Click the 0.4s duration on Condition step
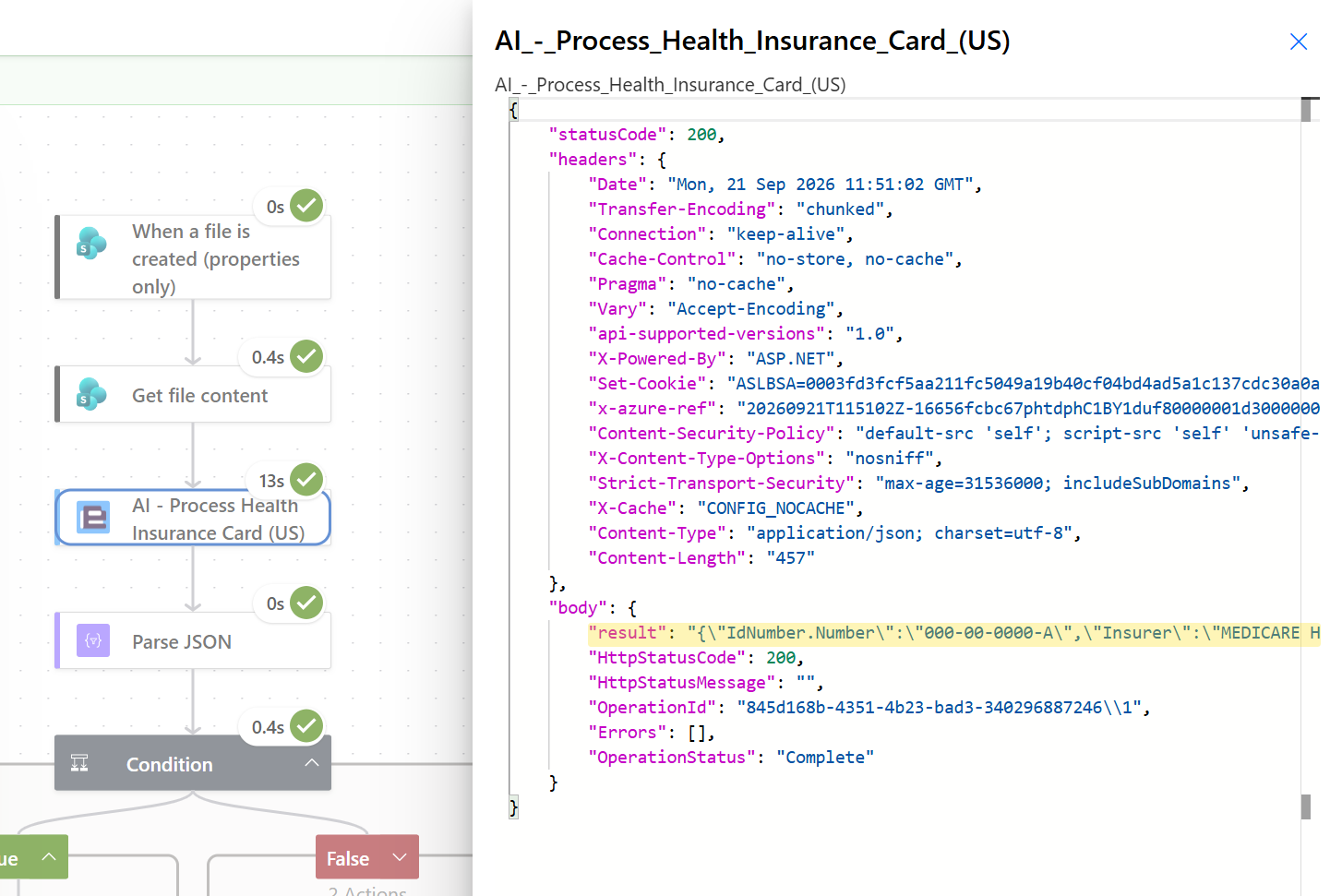Viewport: 1342px width, 896px height. pos(268,727)
